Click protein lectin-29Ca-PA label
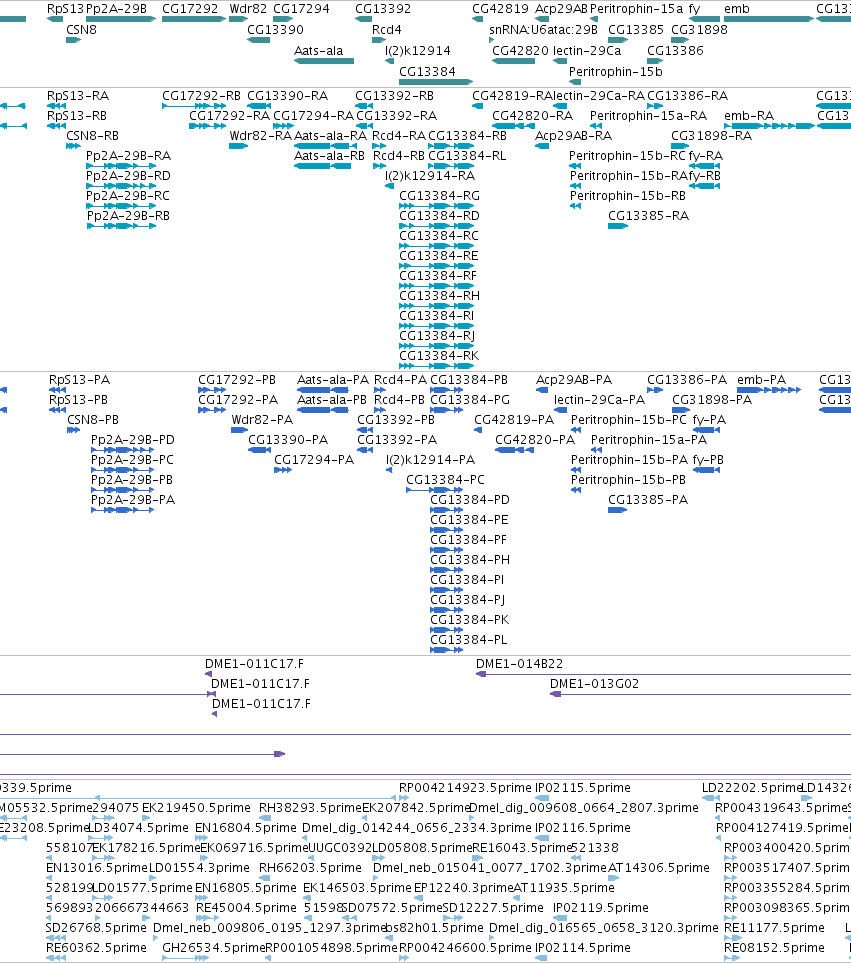The image size is (851, 963). 599,399
